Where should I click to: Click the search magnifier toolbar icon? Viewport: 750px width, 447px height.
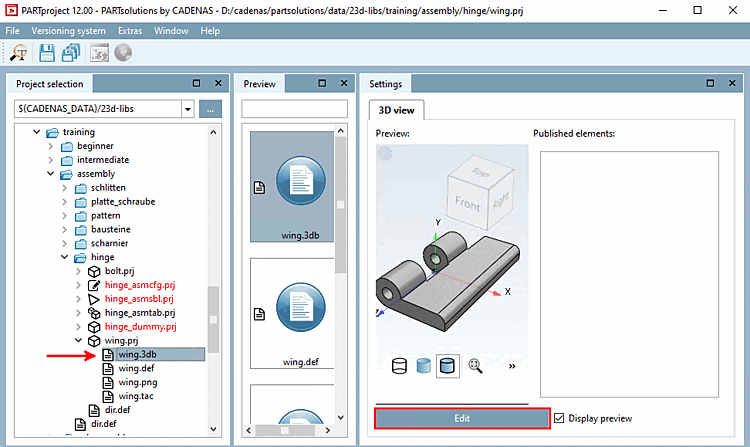point(19,53)
